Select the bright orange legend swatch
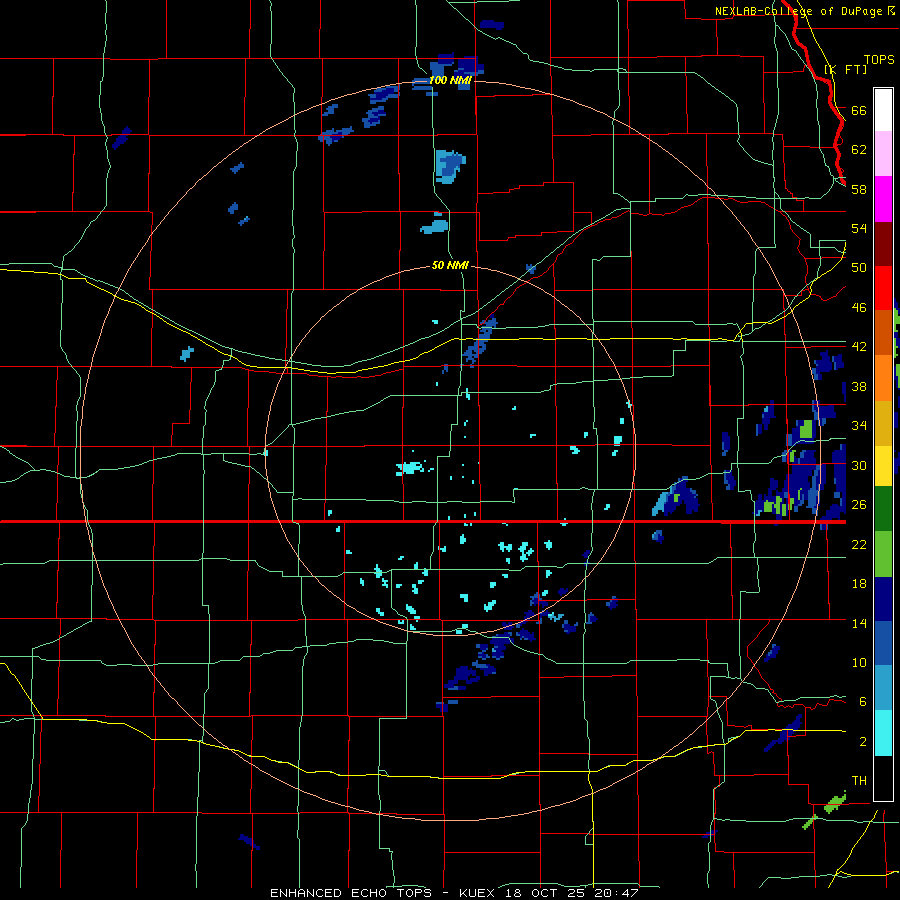900x900 pixels. coord(883,377)
